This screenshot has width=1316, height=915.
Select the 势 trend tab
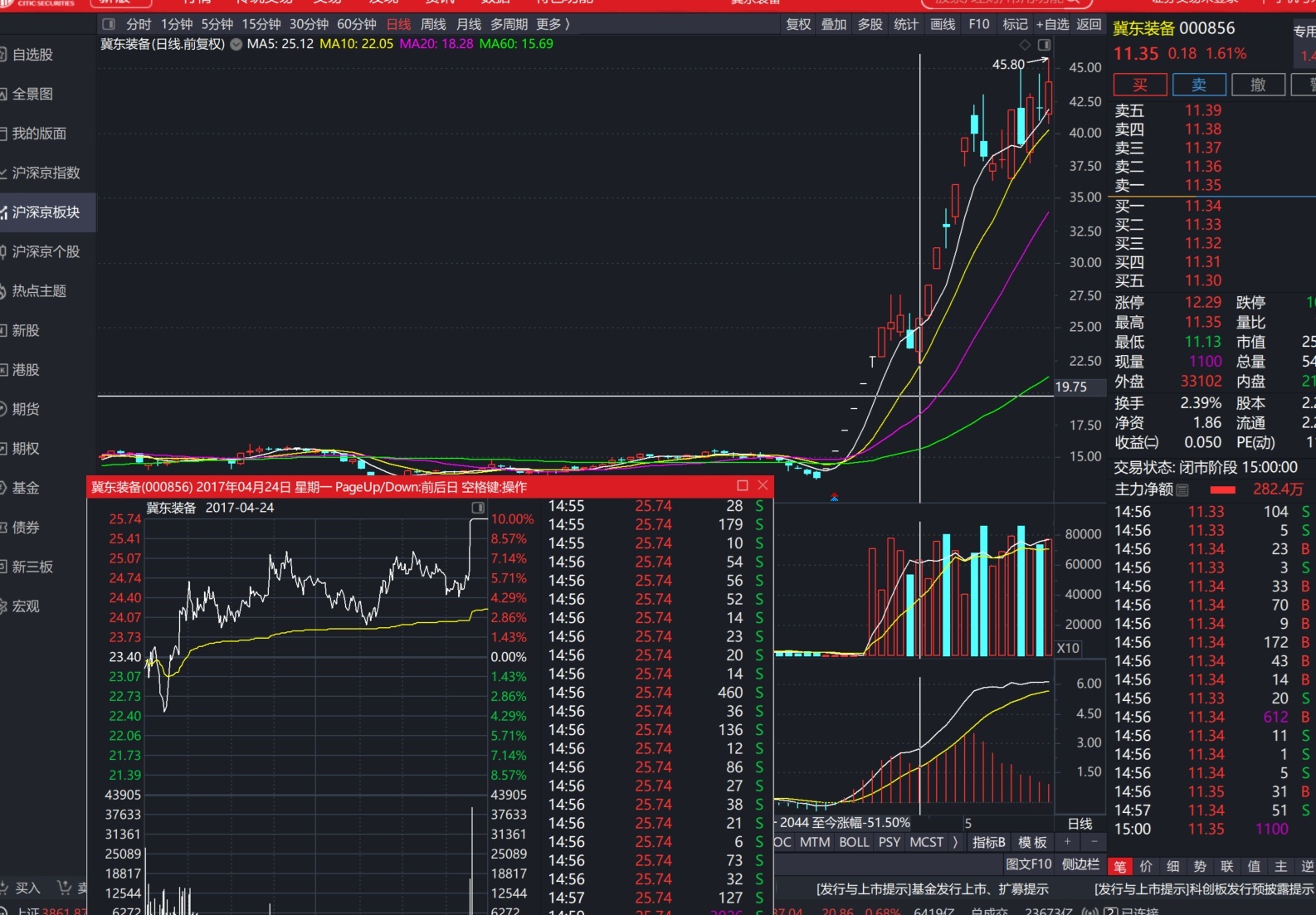pyautogui.click(x=1200, y=867)
